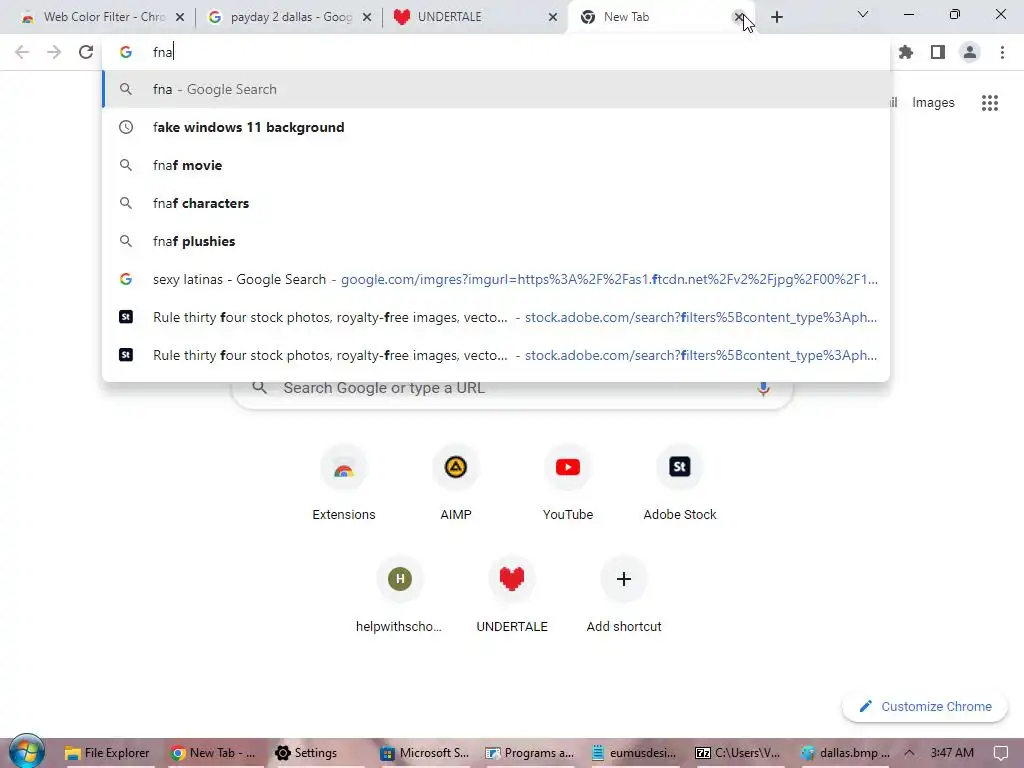Screen dimensions: 1024x768
Task: Open File Explorer in the taskbar
Action: 108,753
